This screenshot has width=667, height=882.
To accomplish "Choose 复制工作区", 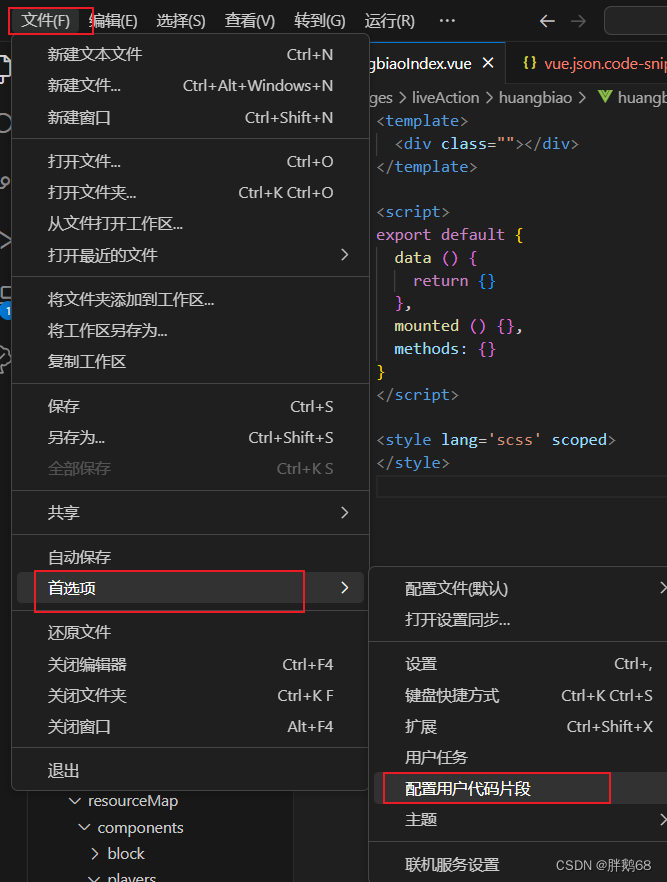I will point(190,362).
